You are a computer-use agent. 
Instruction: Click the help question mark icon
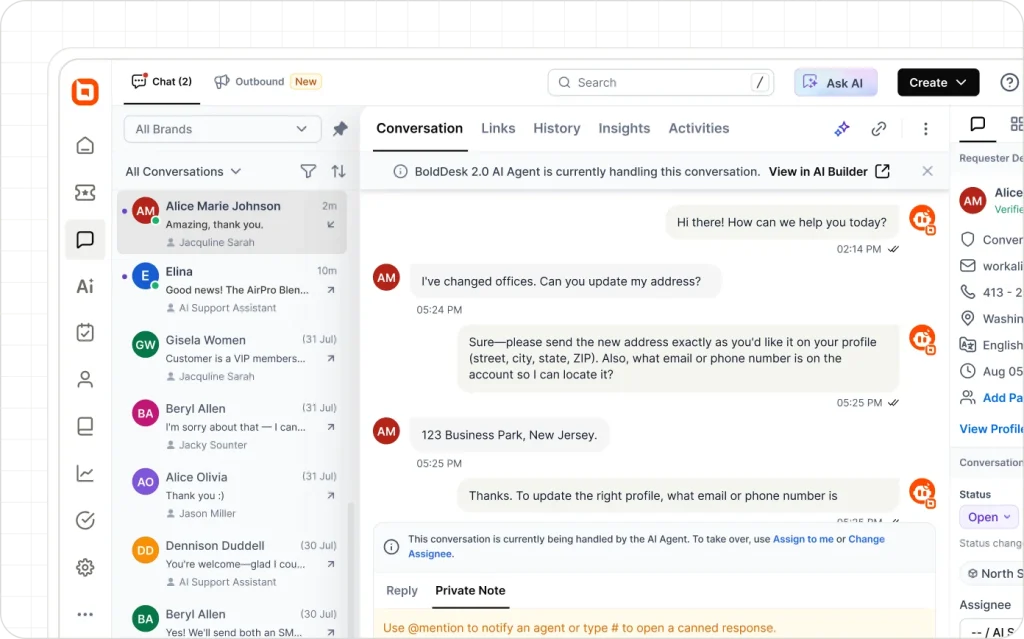(1009, 82)
